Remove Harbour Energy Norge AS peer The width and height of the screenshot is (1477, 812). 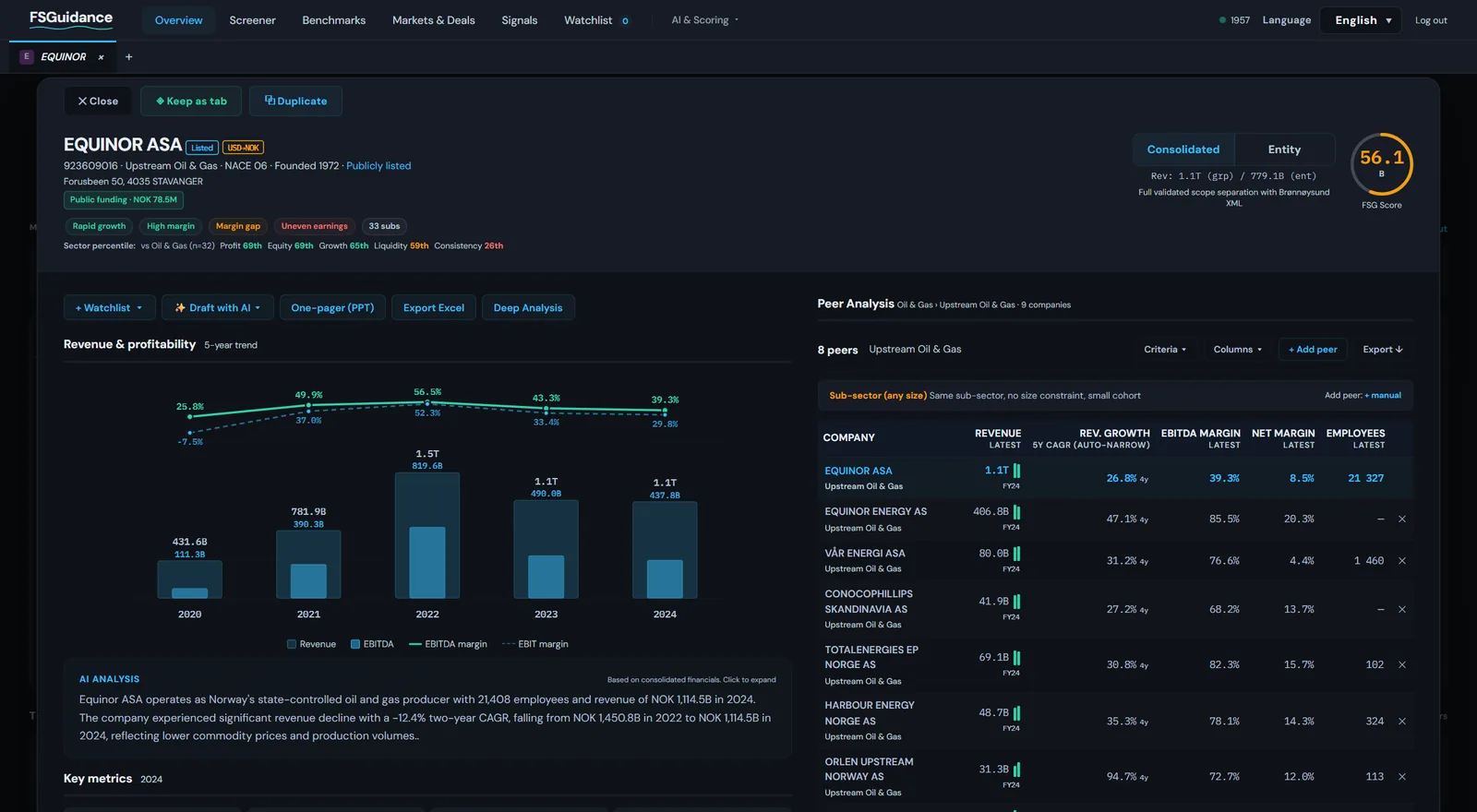[x=1401, y=722]
